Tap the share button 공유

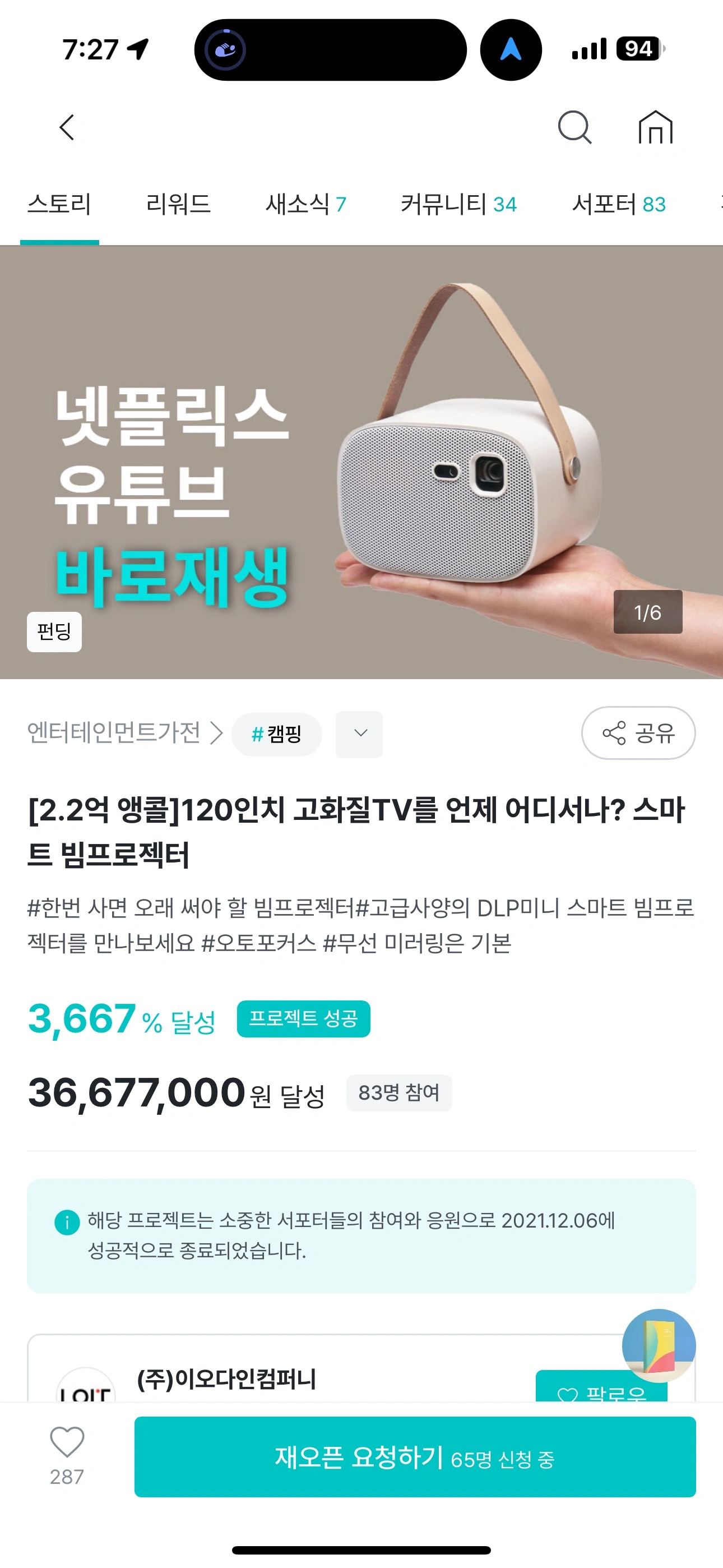click(638, 733)
